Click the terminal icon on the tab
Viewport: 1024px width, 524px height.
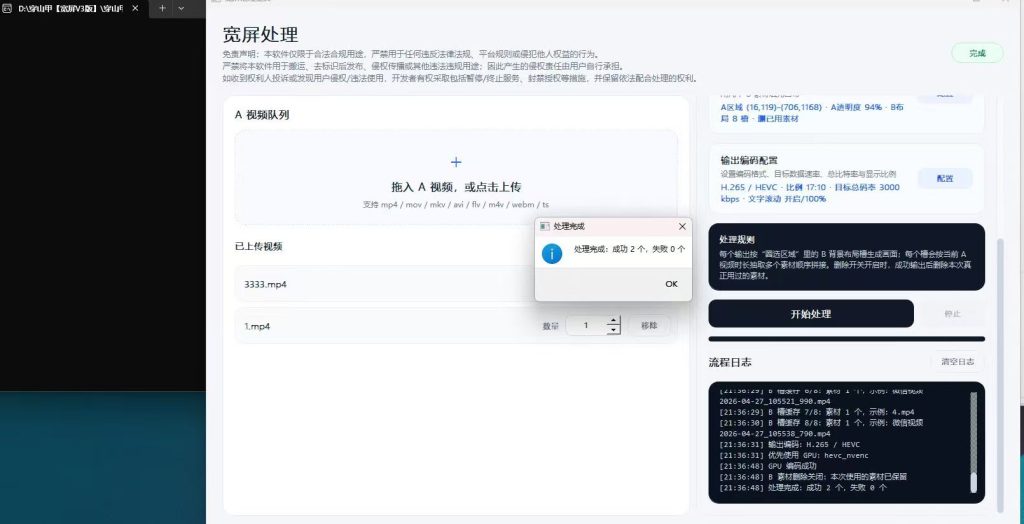(7, 8)
